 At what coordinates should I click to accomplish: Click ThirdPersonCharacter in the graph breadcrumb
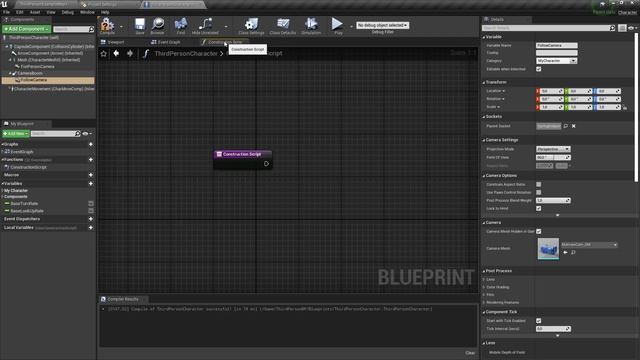(x=186, y=53)
